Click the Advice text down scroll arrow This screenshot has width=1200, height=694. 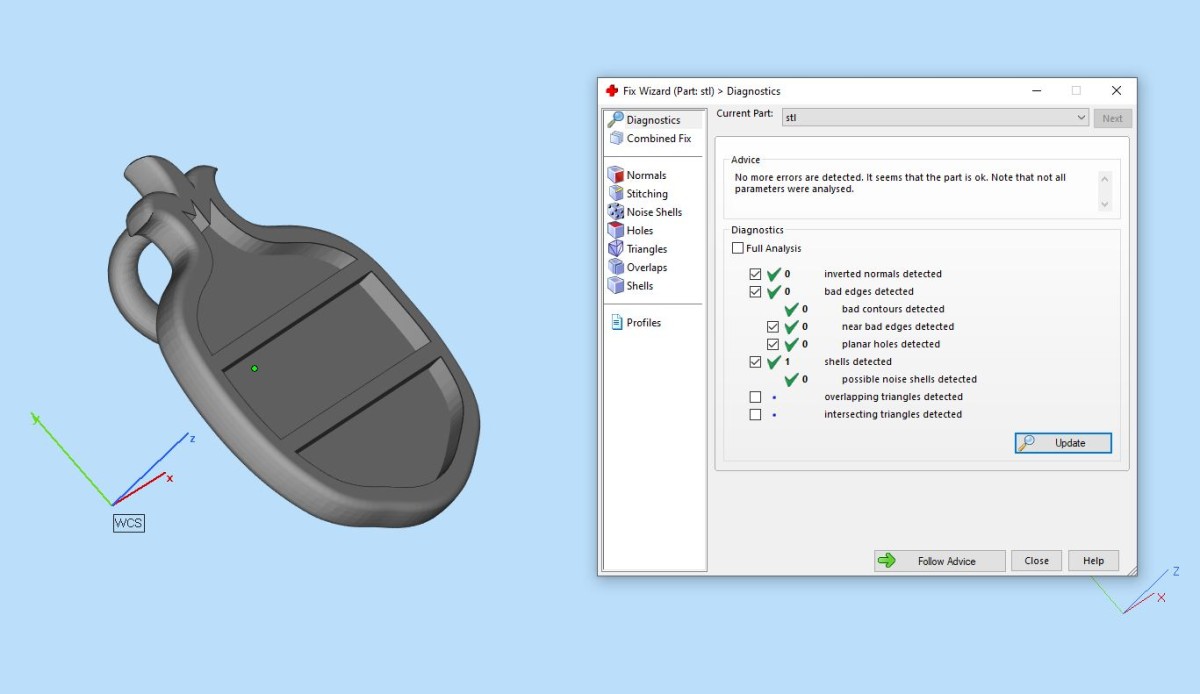(1105, 204)
